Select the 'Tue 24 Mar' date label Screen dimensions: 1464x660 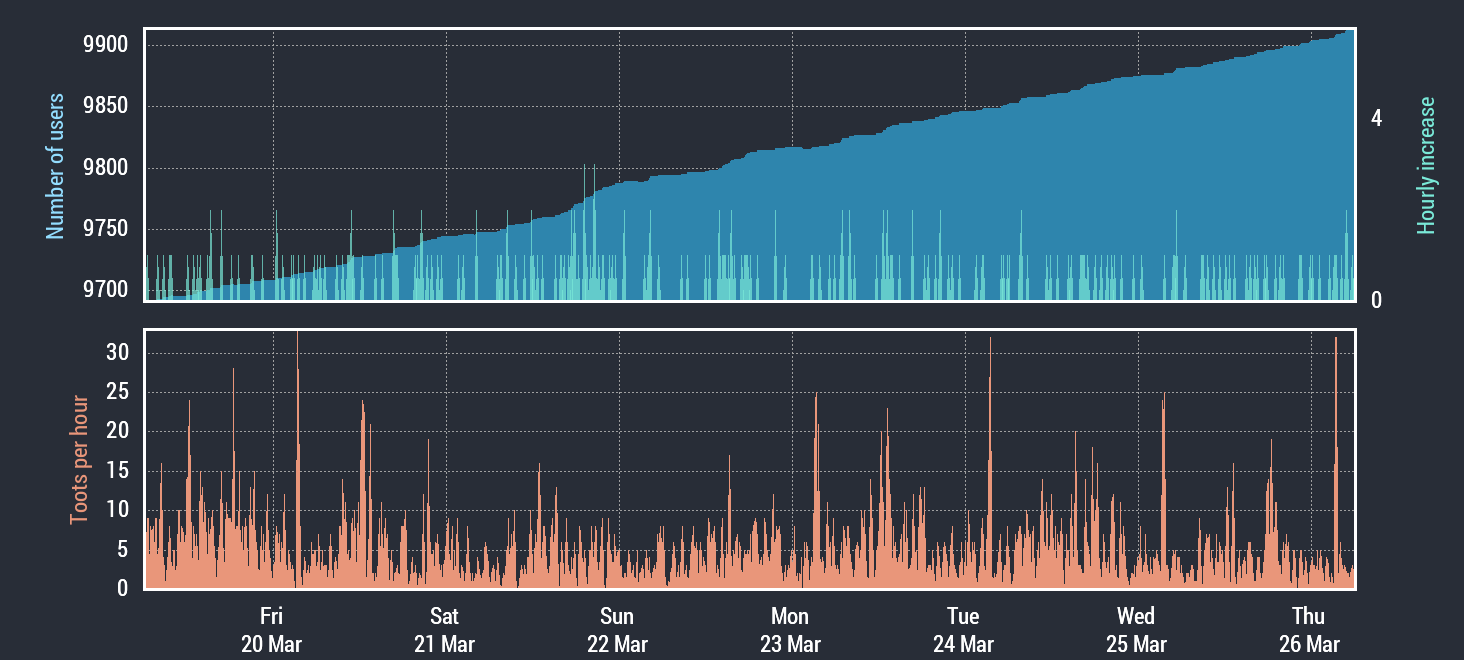963,629
